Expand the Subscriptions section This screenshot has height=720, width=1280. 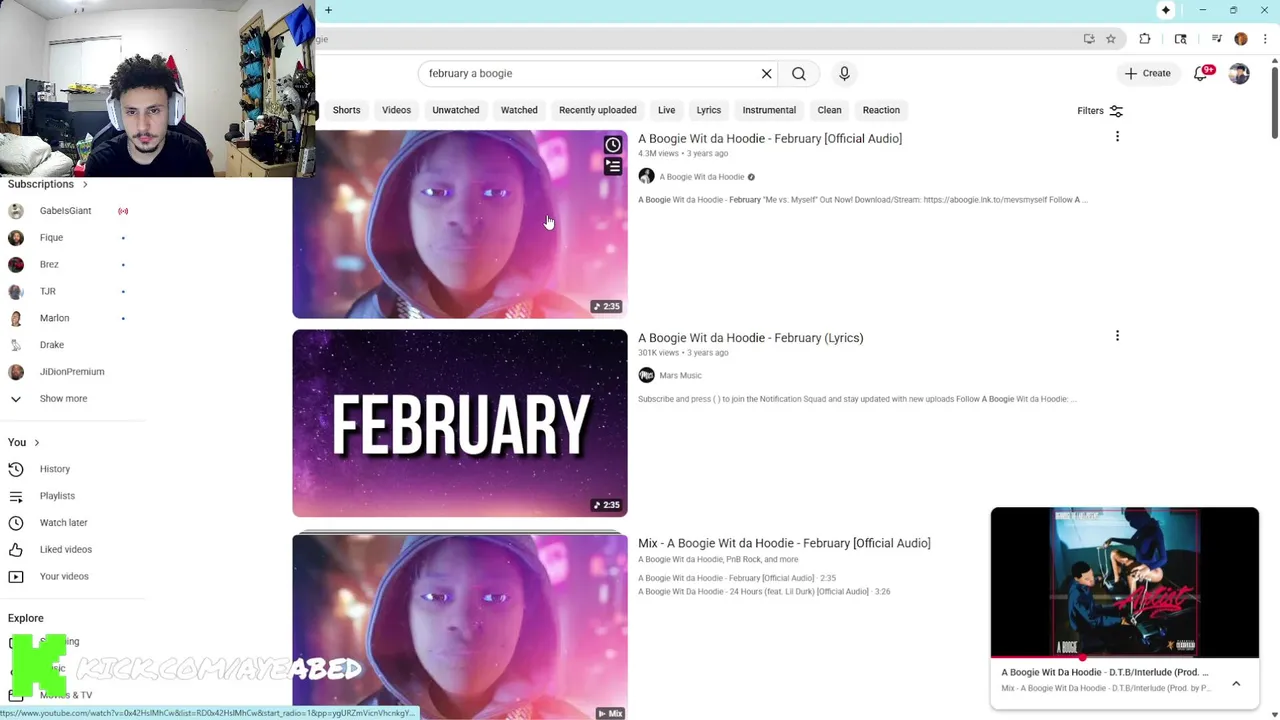click(48, 184)
